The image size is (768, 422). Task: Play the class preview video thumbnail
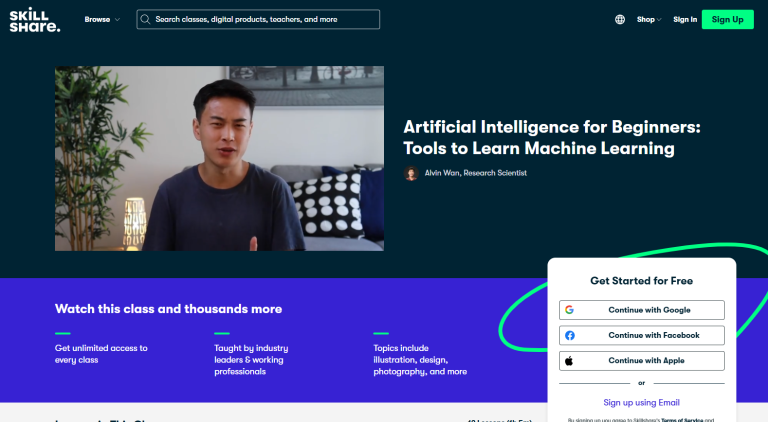219,159
